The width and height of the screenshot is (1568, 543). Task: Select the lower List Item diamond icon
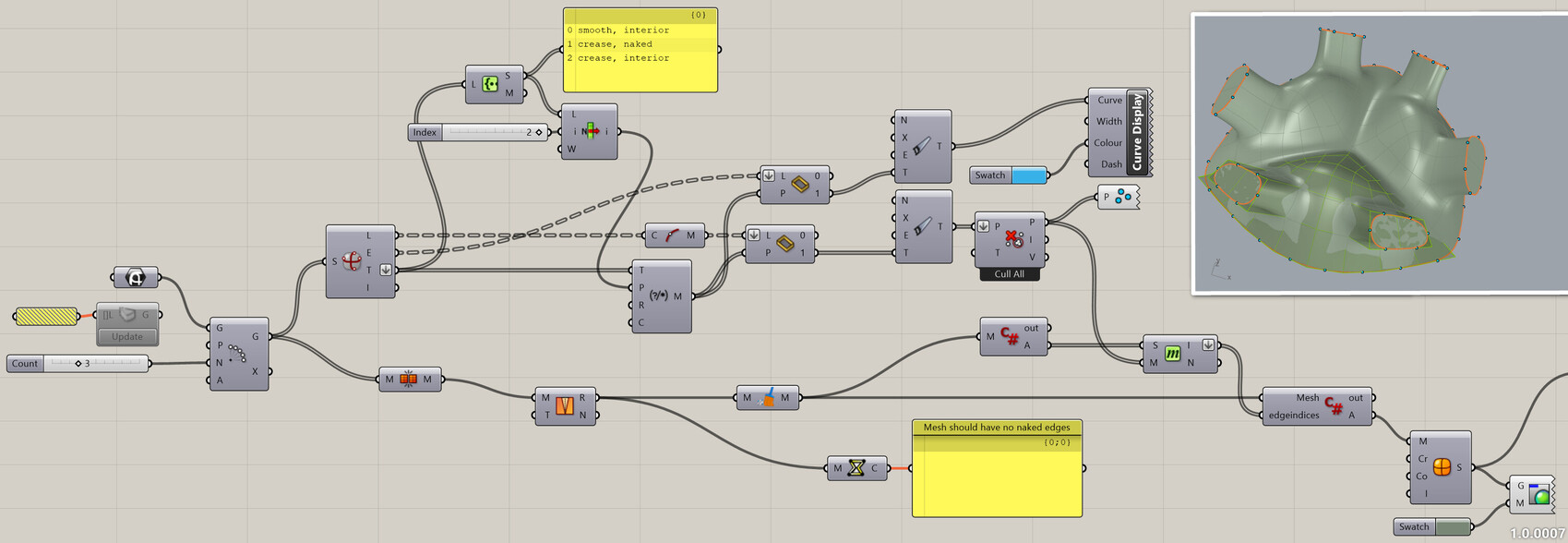click(x=785, y=244)
